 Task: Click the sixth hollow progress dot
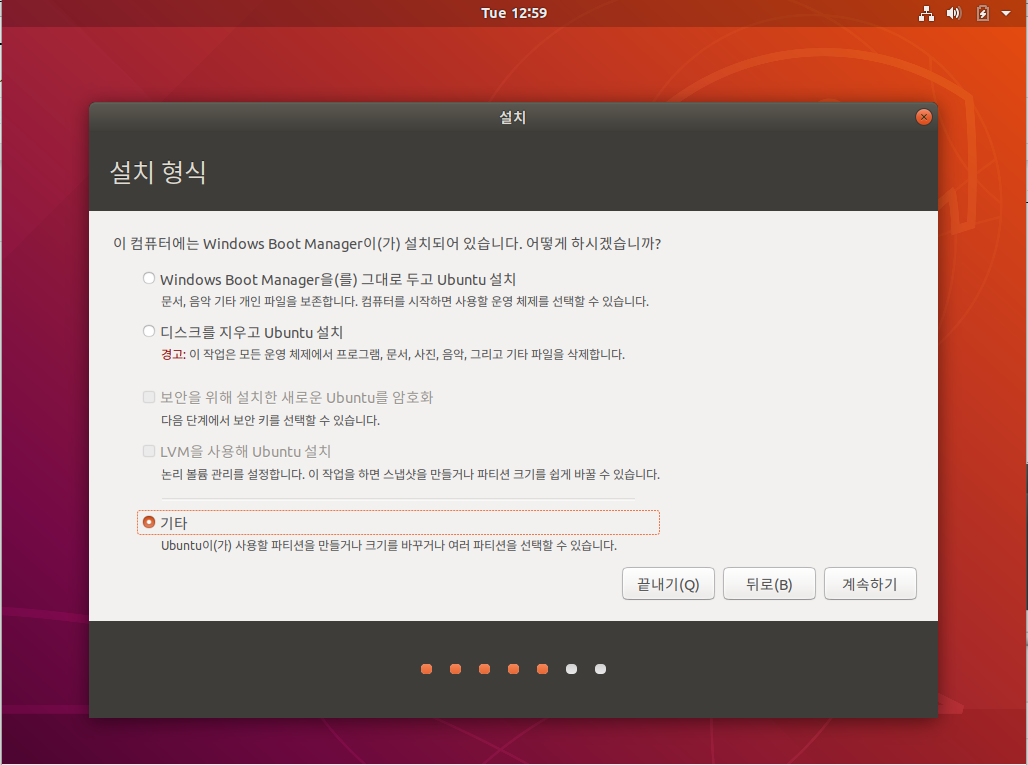click(x=571, y=669)
